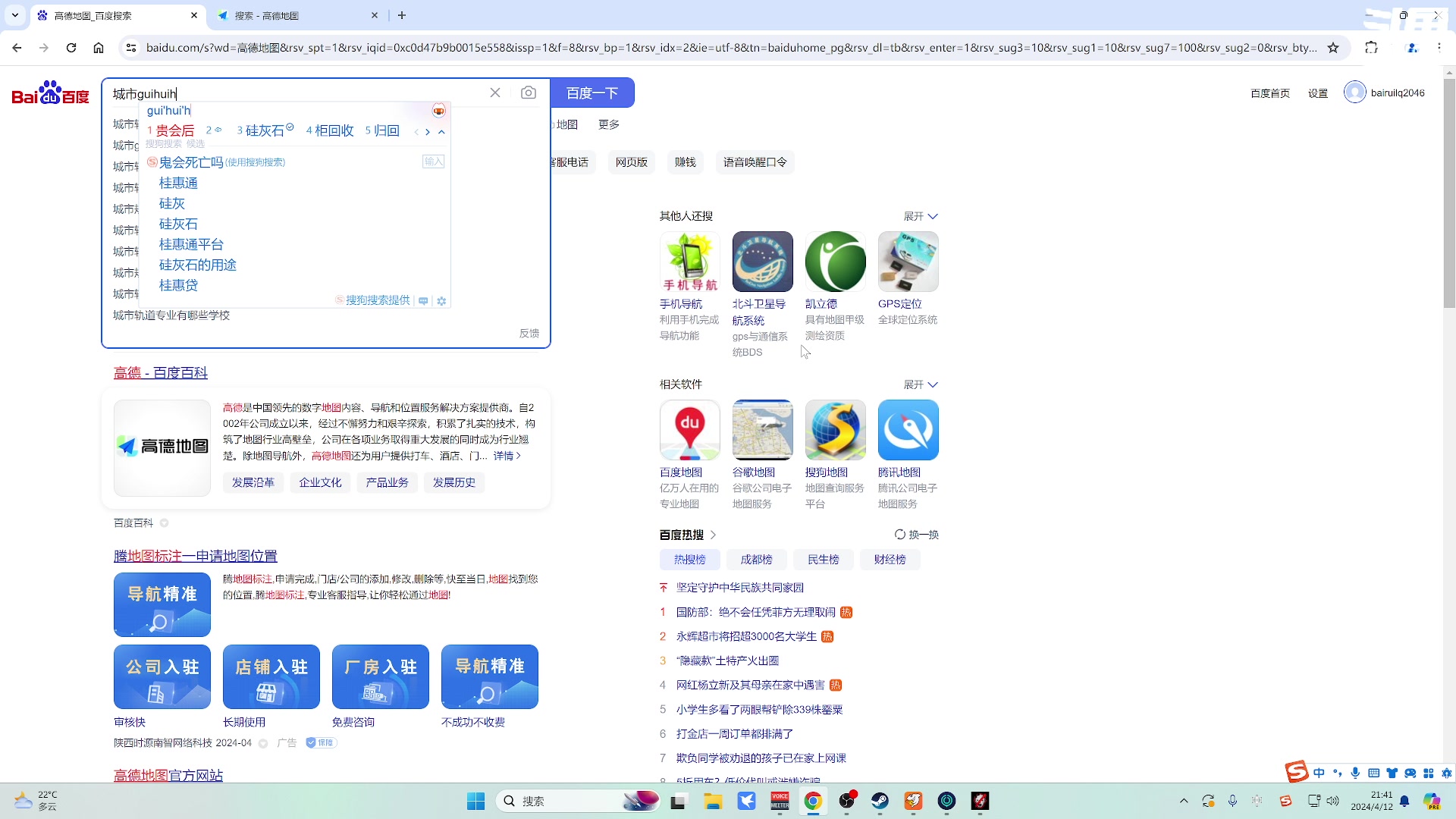Open the GPS定位 thumbnail
Screen dimensions: 1456x819
point(908,262)
